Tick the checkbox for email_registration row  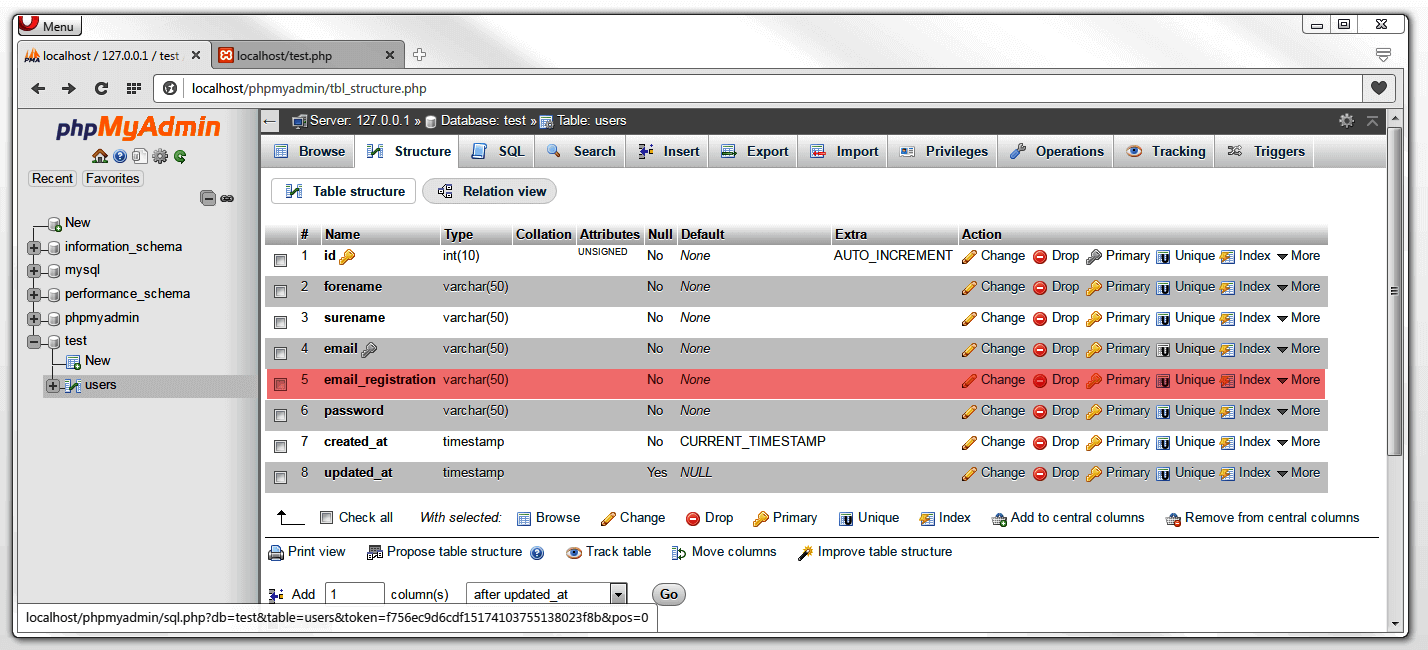click(x=280, y=383)
